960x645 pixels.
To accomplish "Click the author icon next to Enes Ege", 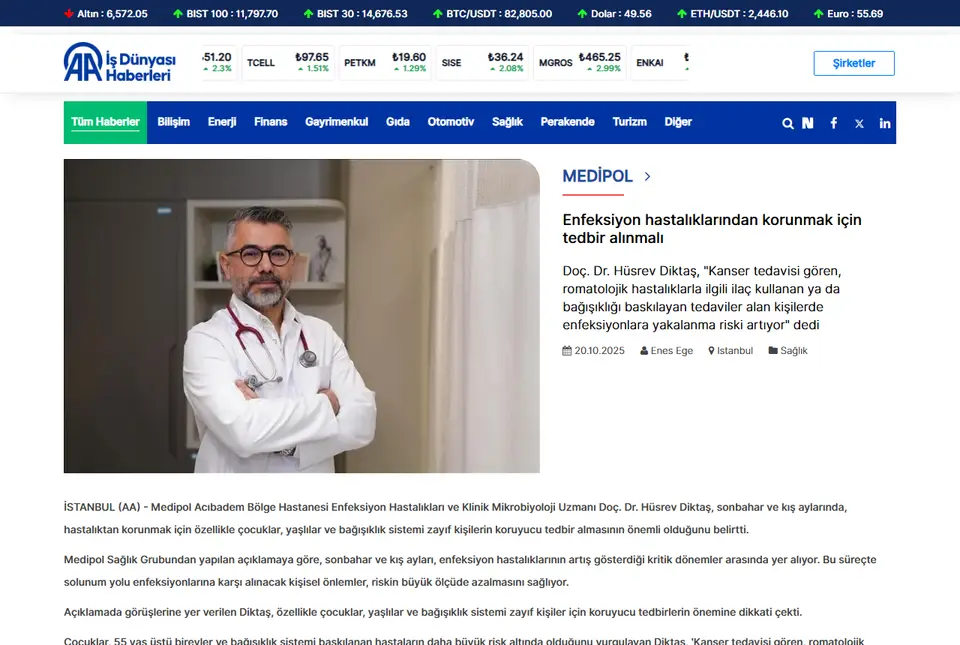I will pos(644,351).
